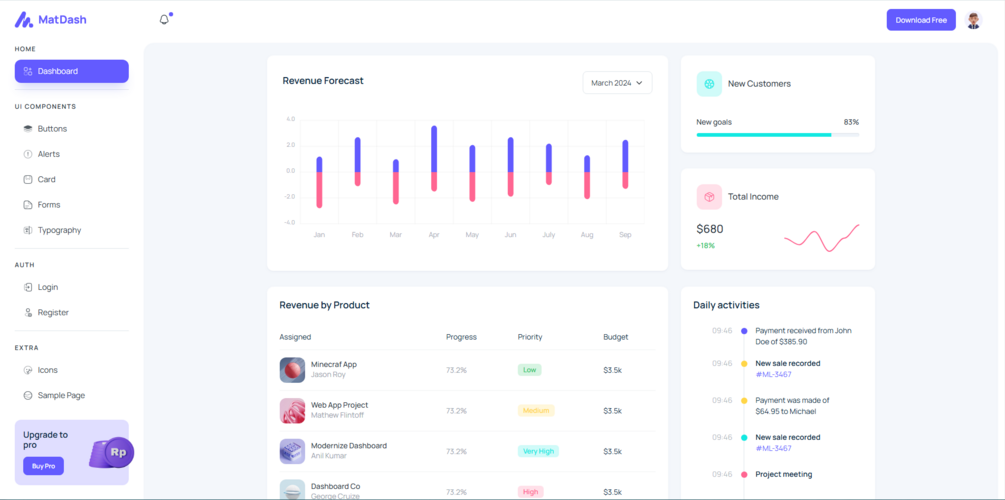This screenshot has width=1005, height=500.
Task: Open Register page link
Action: click(72, 313)
